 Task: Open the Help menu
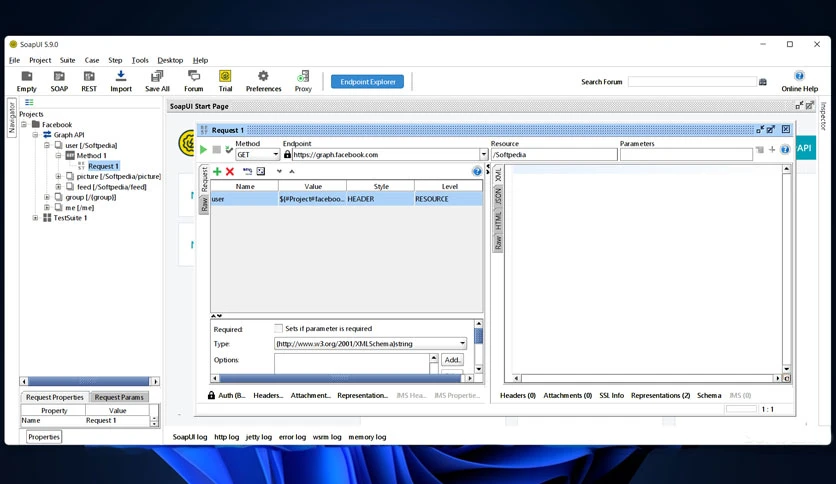pyautogui.click(x=200, y=60)
